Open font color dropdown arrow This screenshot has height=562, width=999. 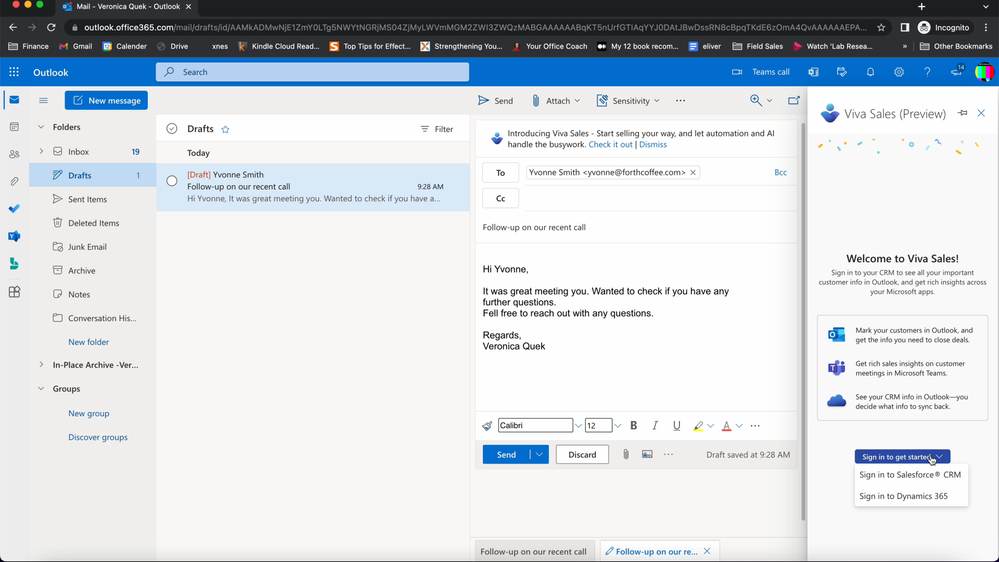point(739,426)
